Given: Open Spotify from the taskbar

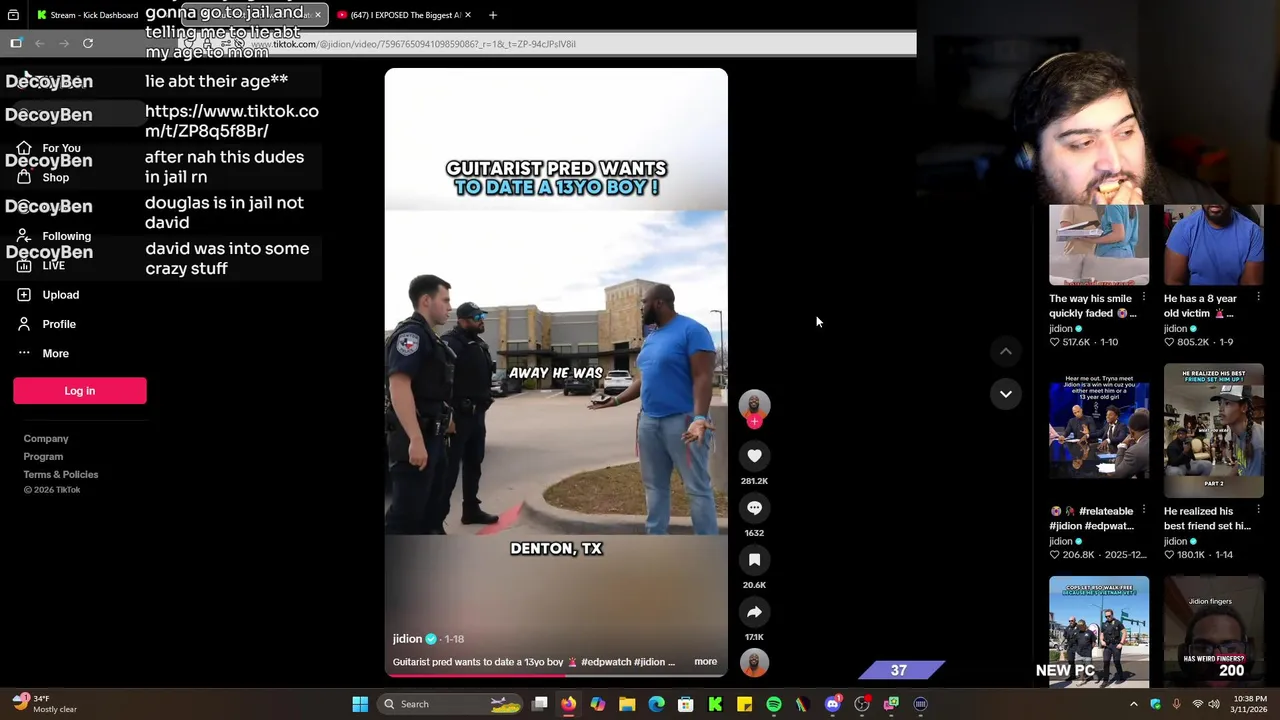Looking at the screenshot, I should click(774, 704).
